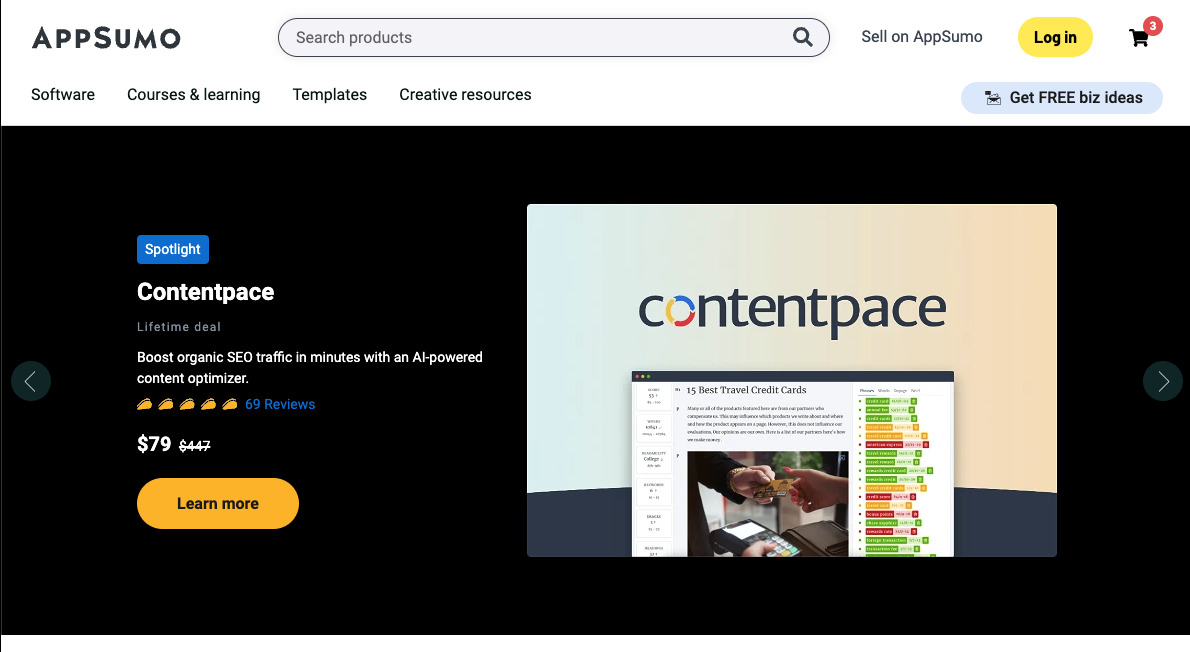Open the Software menu

(63, 95)
